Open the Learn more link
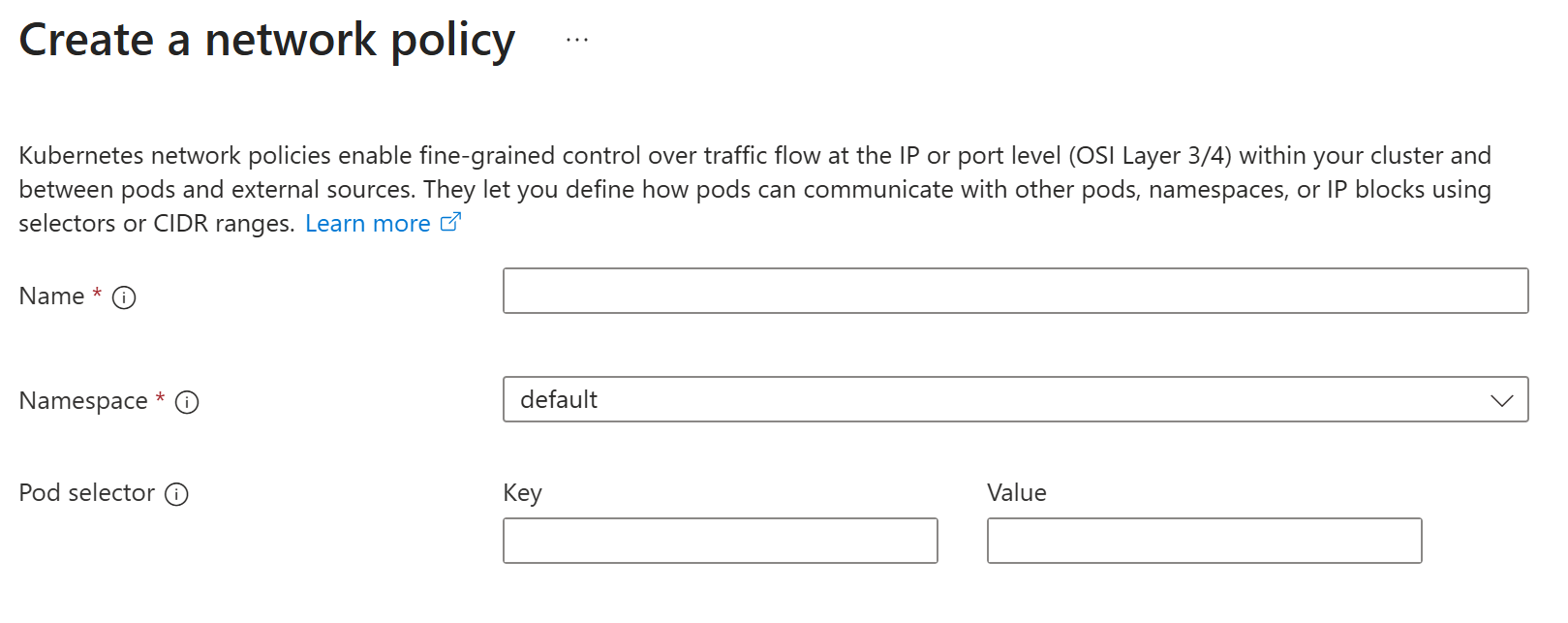The image size is (1568, 623). click(x=369, y=223)
